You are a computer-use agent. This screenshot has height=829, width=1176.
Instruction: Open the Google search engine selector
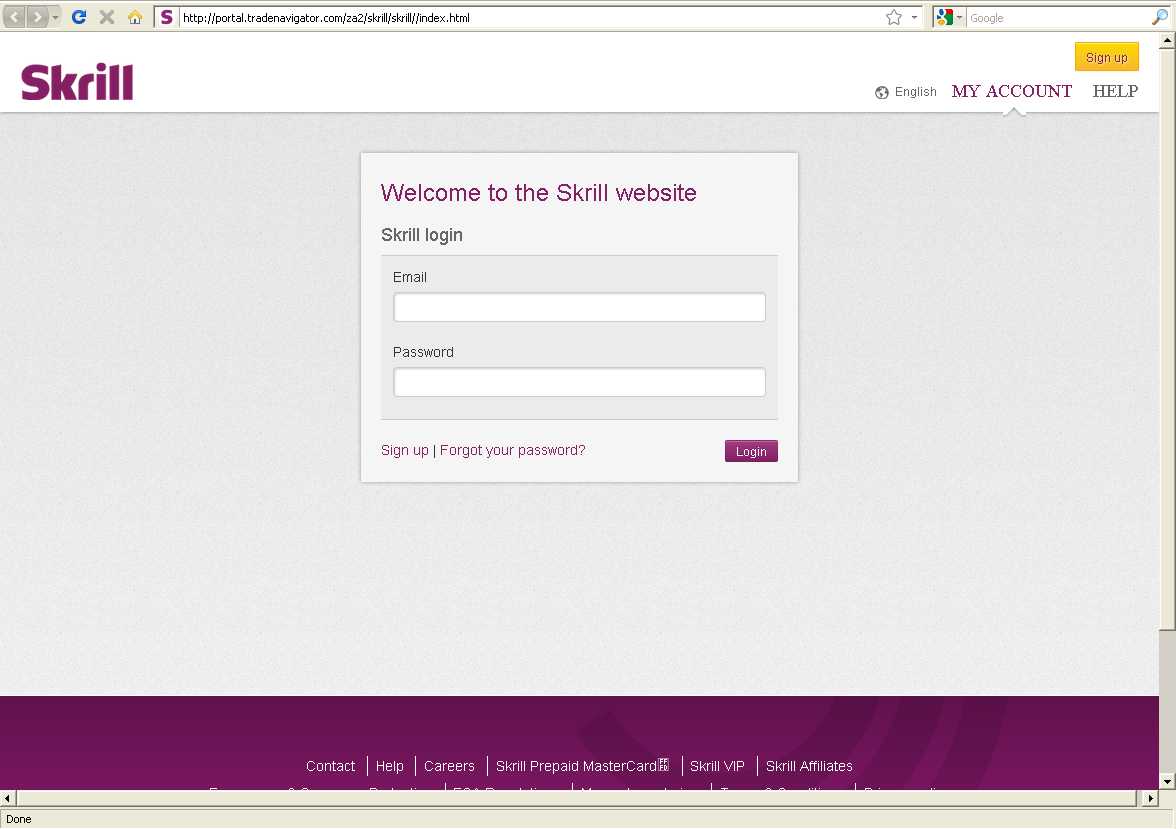coord(949,17)
